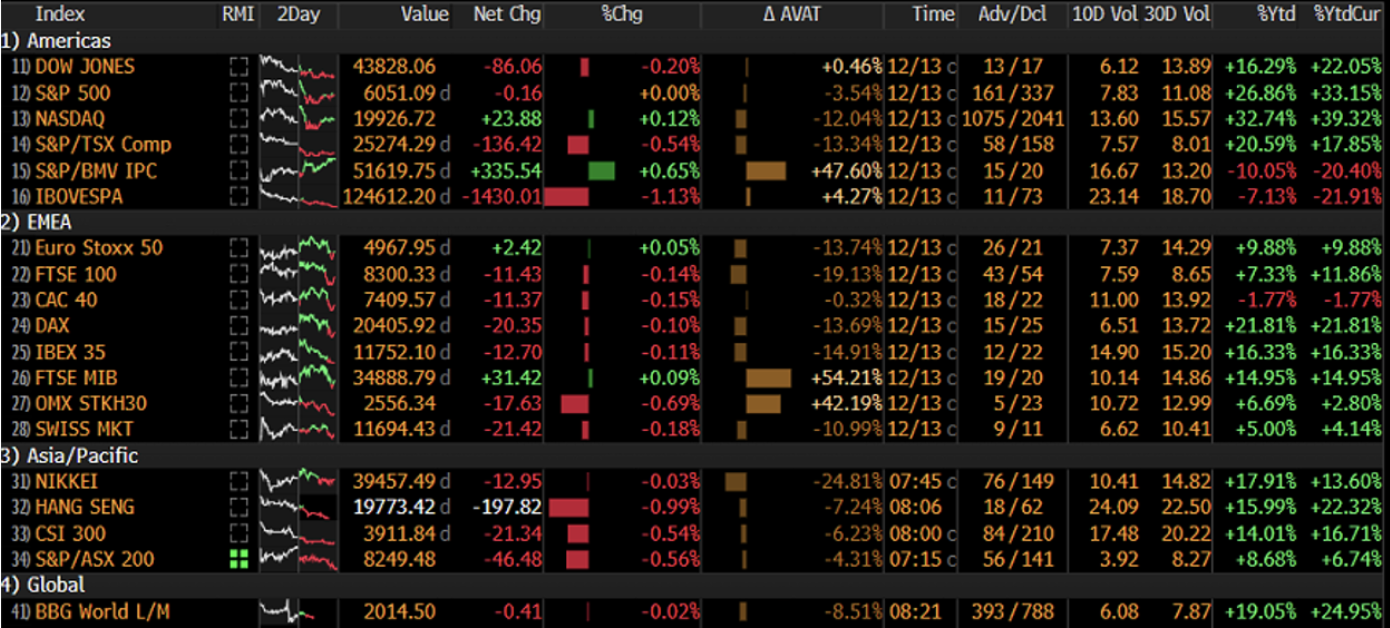Screen dimensions: 1390x628
Task: Click the red %Chg bar for IBOVESPA
Action: pyautogui.click(x=567, y=196)
